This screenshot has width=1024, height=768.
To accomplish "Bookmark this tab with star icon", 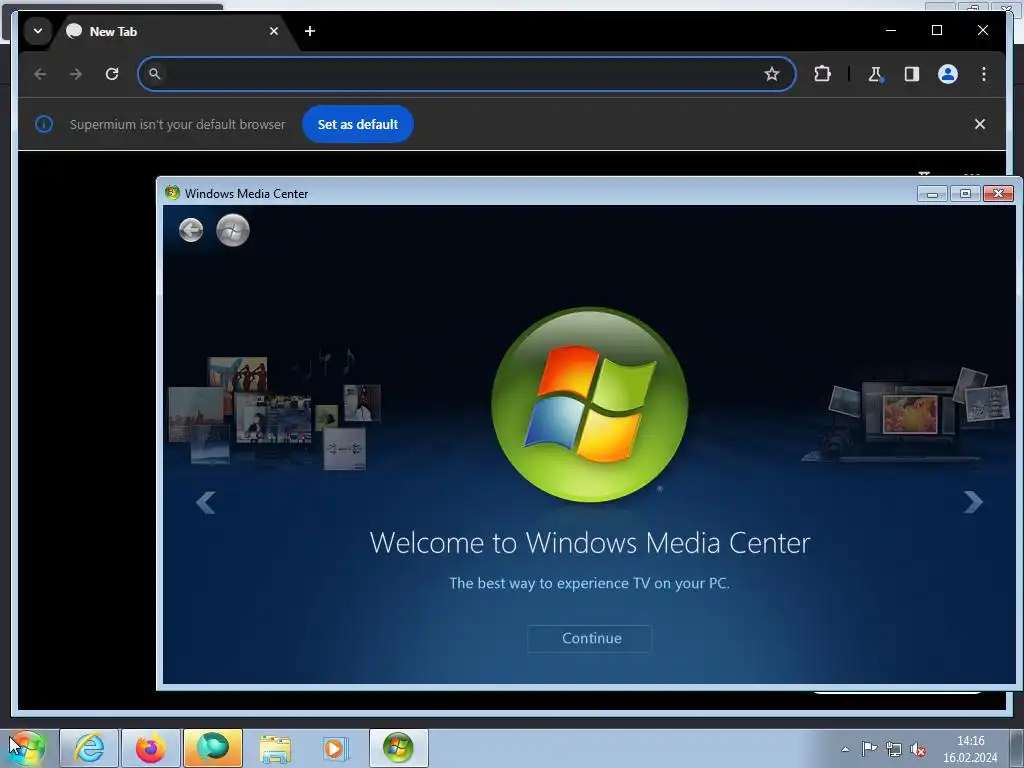I will [x=771, y=74].
